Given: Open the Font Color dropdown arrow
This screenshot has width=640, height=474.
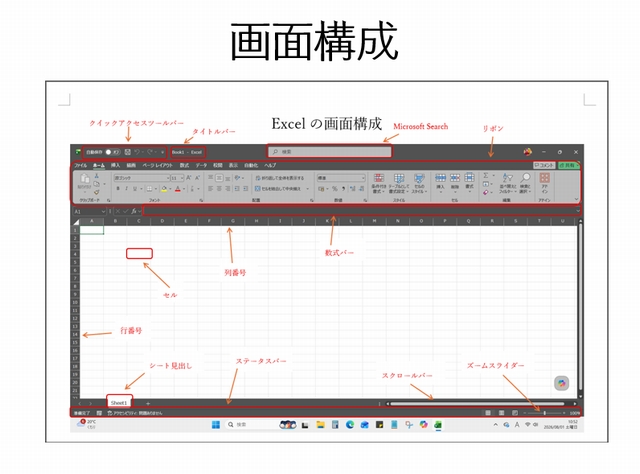Looking at the screenshot, I should pos(184,189).
